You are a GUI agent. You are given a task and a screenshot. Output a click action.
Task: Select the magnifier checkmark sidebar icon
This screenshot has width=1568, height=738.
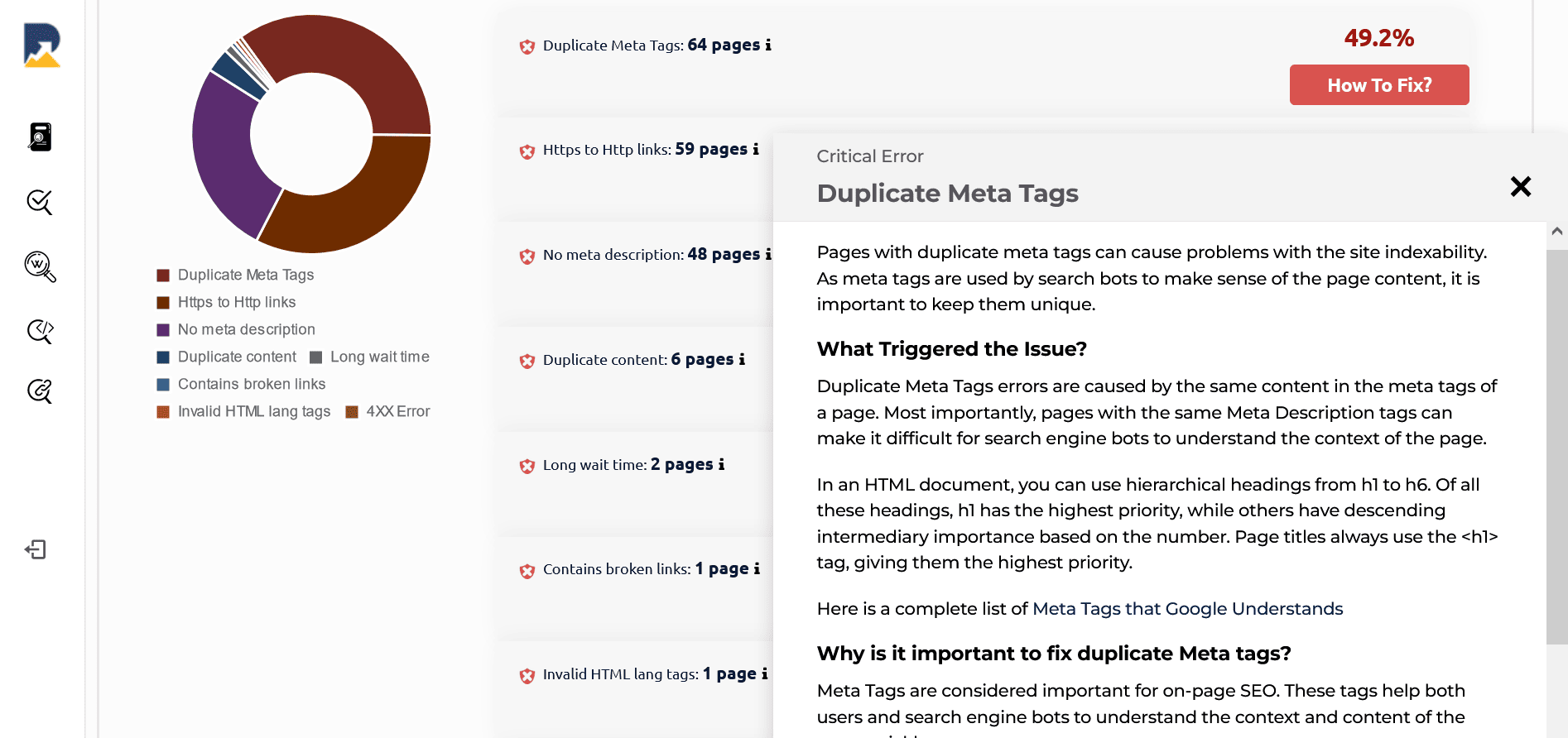coord(40,202)
